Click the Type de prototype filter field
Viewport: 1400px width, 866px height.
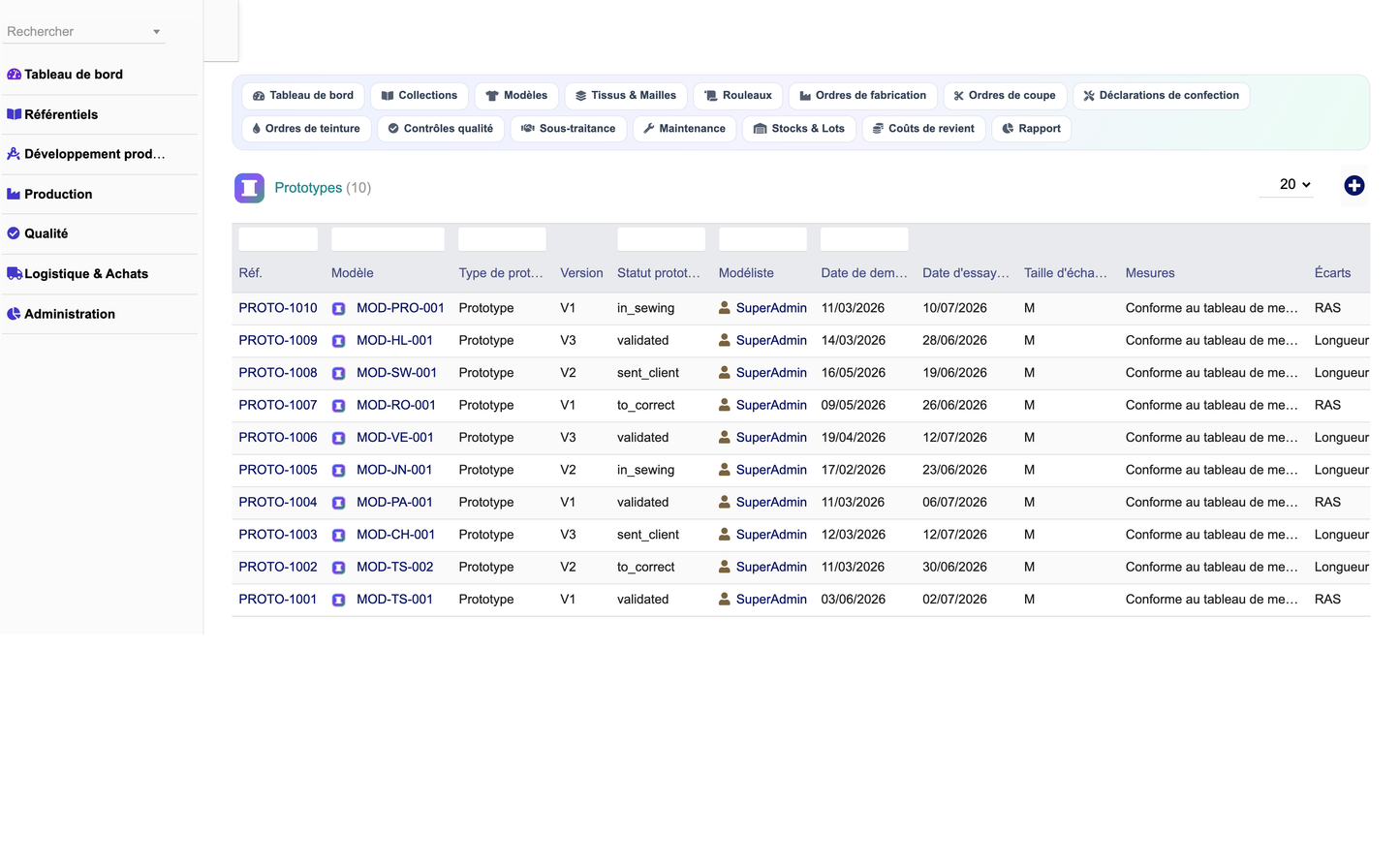tap(502, 239)
